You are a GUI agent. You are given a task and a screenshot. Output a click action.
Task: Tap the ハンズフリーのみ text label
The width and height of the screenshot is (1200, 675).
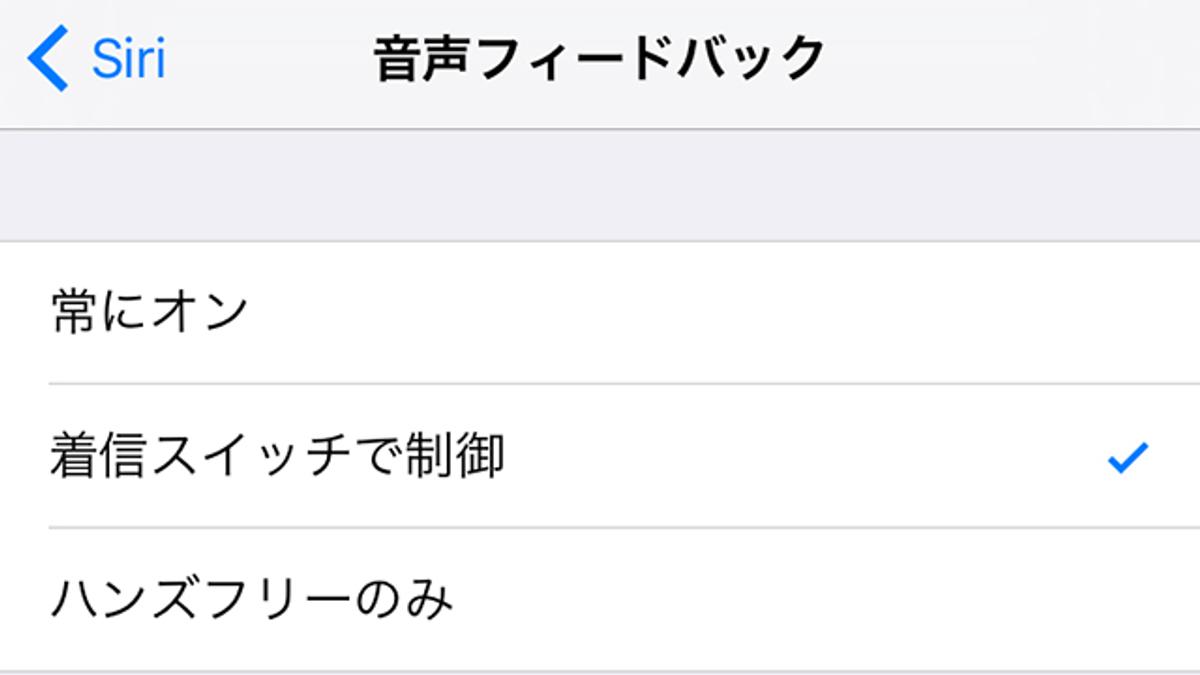(252, 600)
